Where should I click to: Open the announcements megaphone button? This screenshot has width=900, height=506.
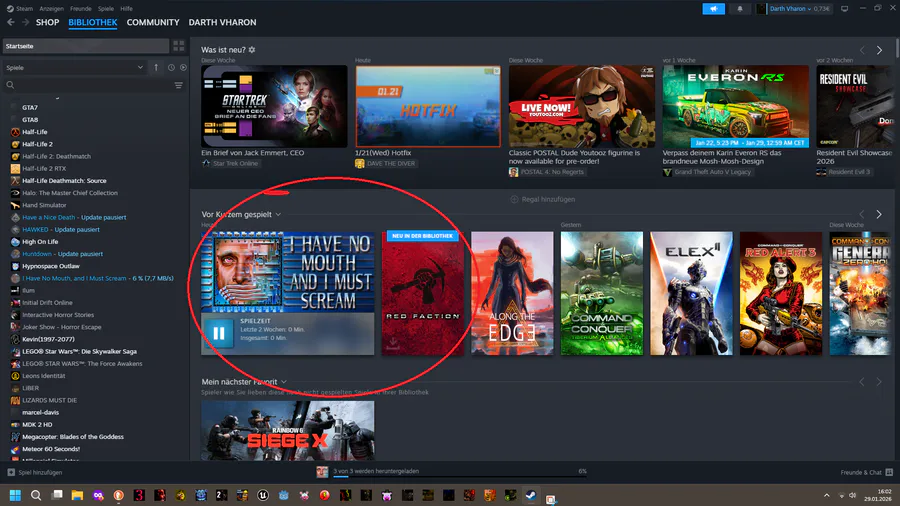[713, 9]
